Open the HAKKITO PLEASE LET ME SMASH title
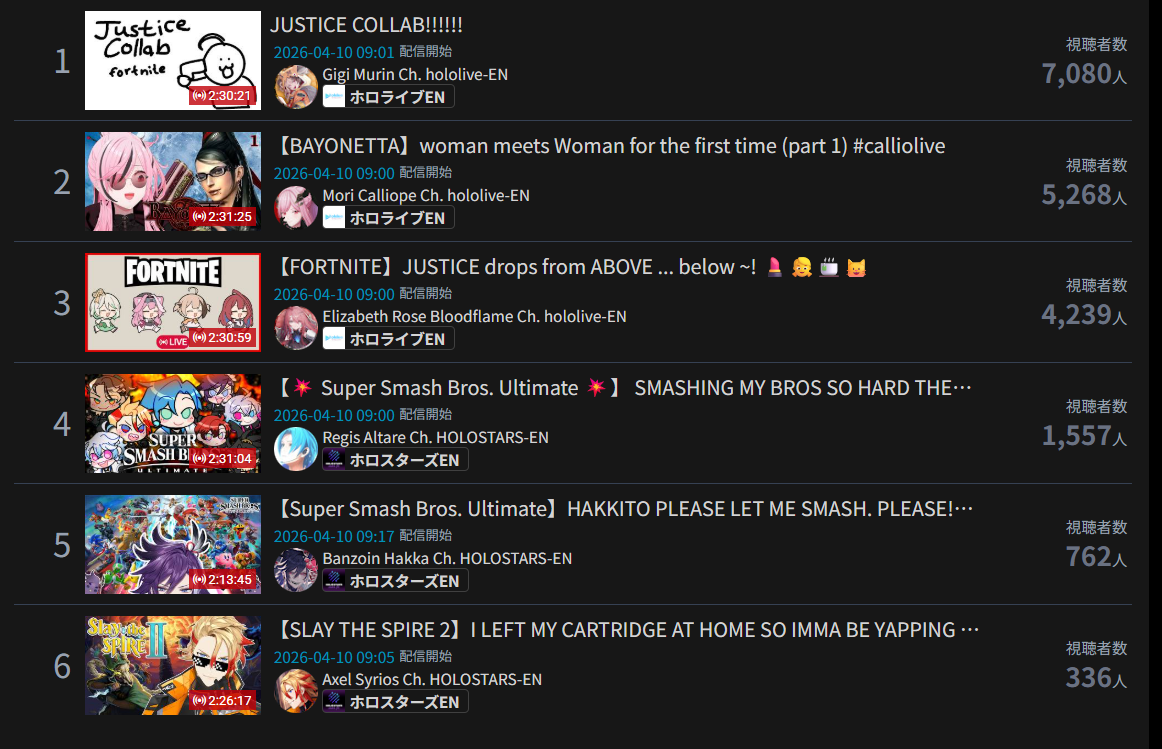Screen dimensions: 1162x749 623,509
